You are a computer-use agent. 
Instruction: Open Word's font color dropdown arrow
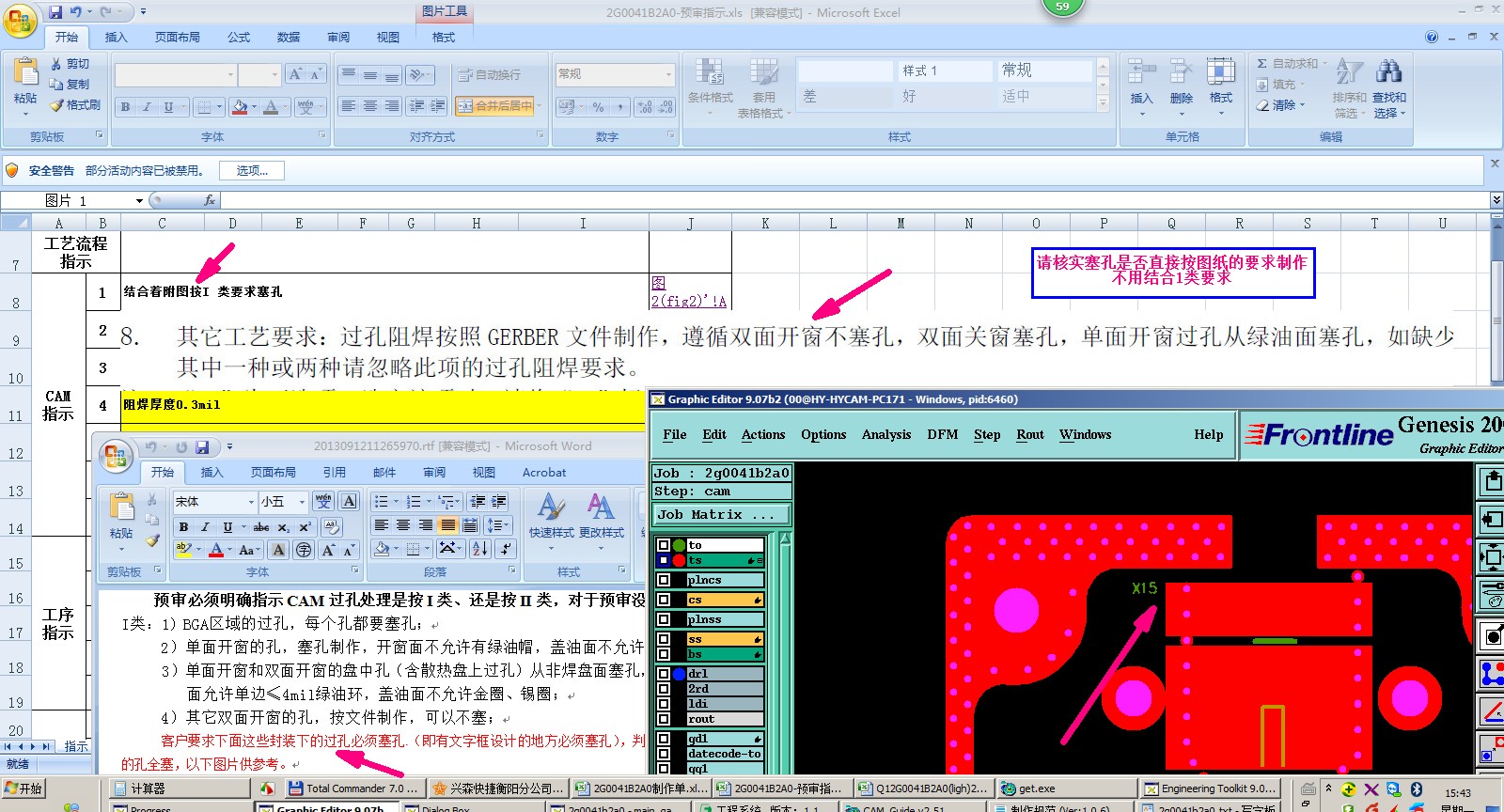(229, 550)
